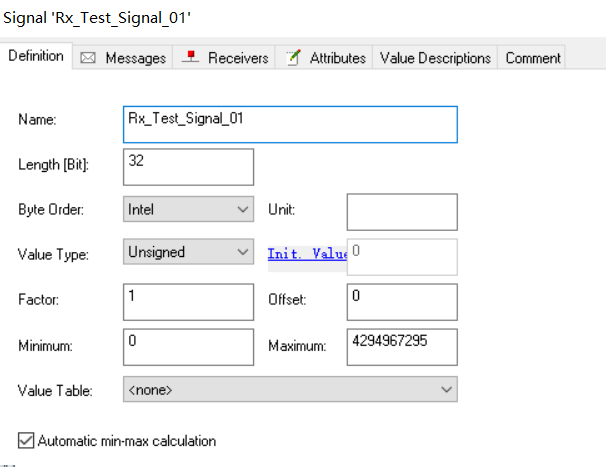Click the Messages tab envelope icon
This screenshot has height=475, width=606.
coord(88,58)
